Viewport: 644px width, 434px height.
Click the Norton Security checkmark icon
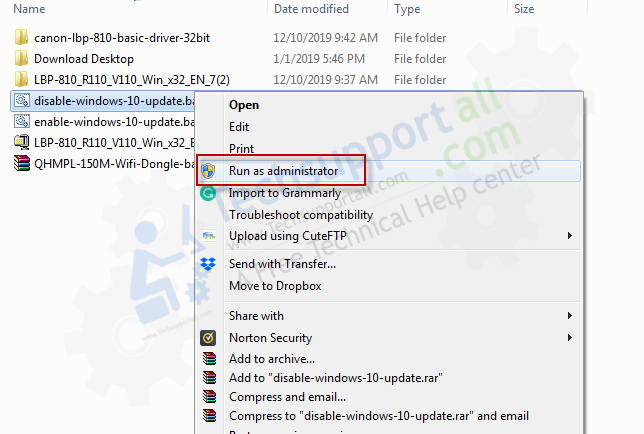pyautogui.click(x=208, y=338)
